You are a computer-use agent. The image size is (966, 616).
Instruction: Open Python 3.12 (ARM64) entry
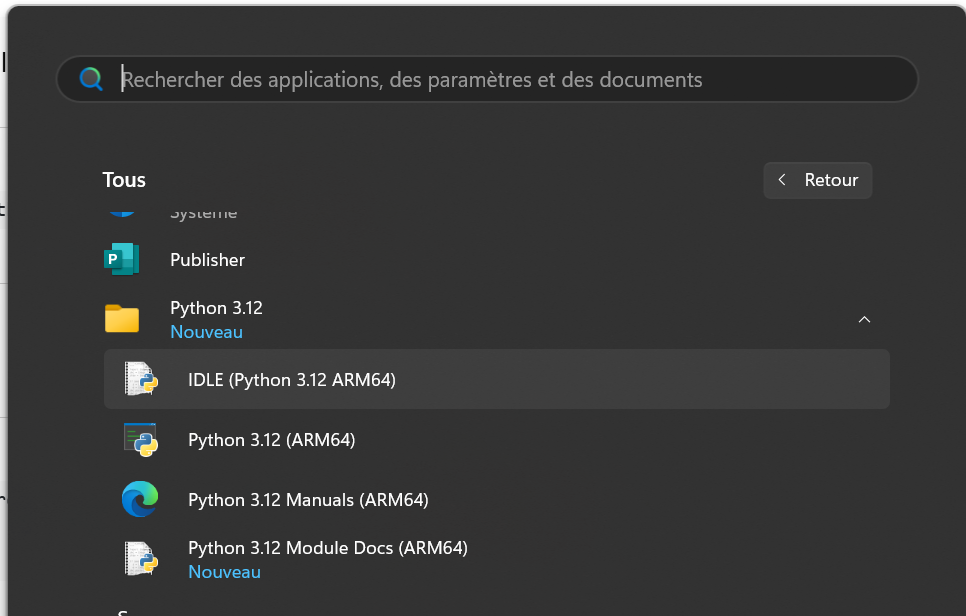coord(272,440)
